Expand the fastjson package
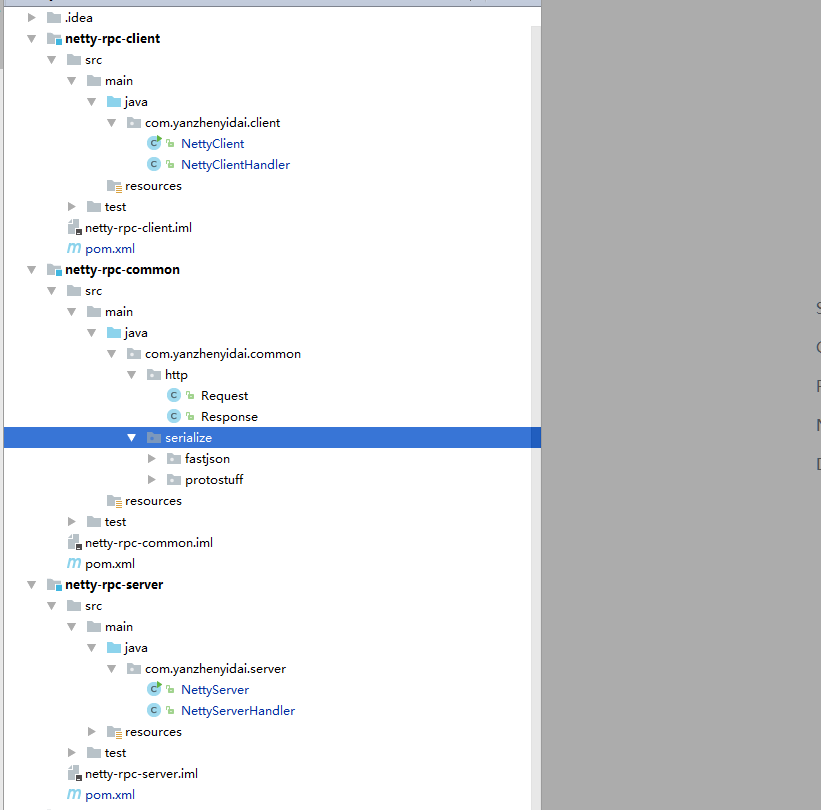 point(151,458)
